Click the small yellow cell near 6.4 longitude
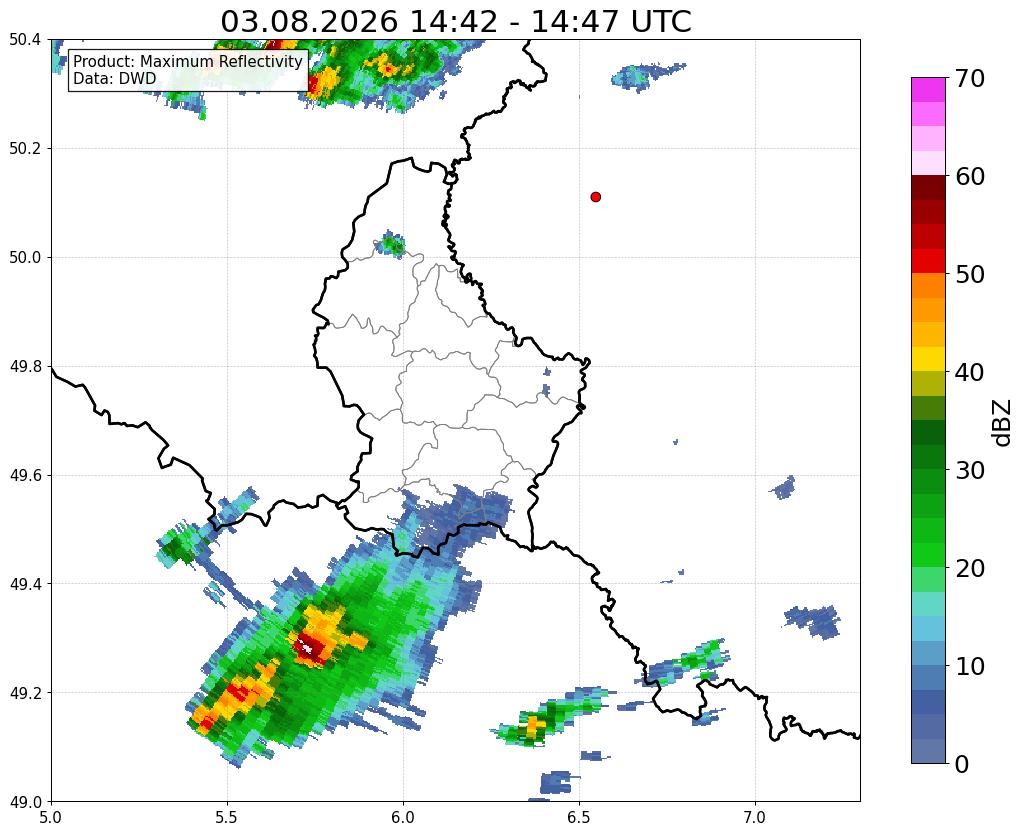The image size is (1023, 834). (x=535, y=726)
